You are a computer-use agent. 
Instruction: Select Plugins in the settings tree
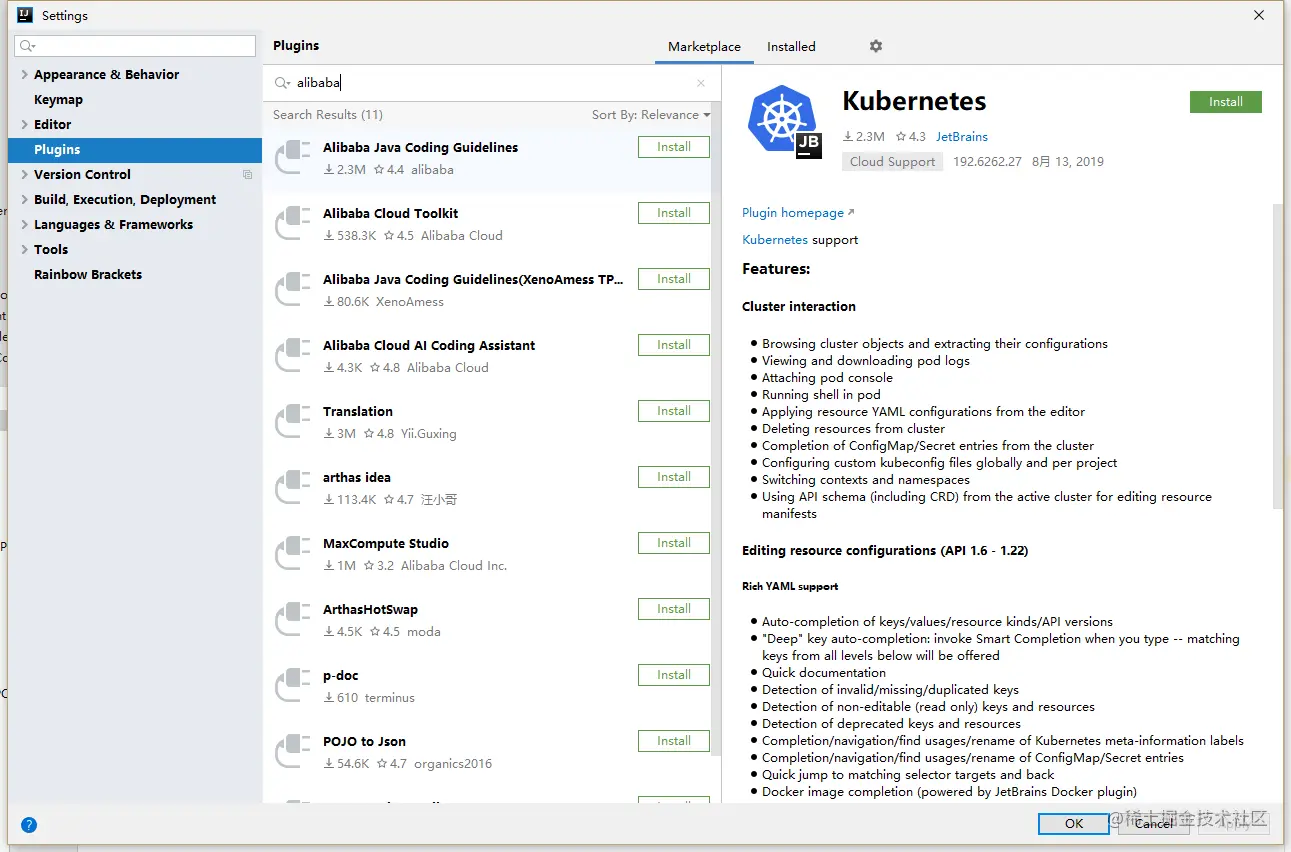[x=134, y=149]
